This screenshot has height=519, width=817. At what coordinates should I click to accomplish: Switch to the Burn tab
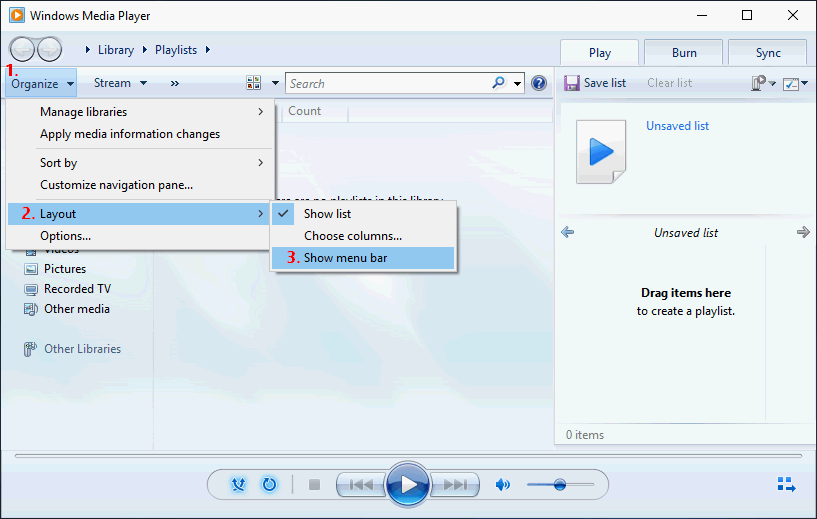(684, 53)
